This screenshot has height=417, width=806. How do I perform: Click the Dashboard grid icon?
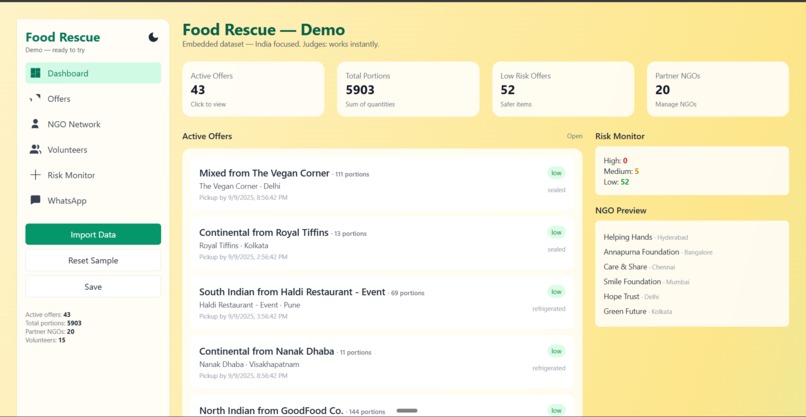click(x=35, y=73)
